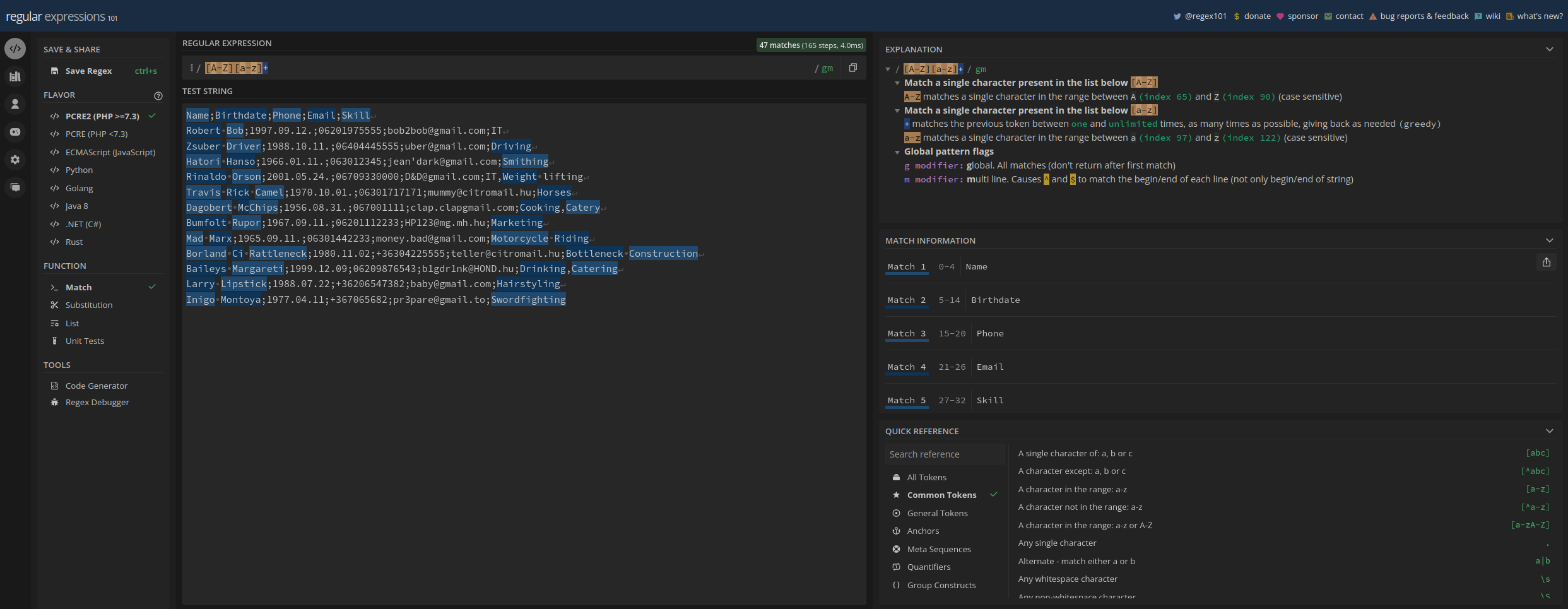Collapse the Match Information panel
The height and width of the screenshot is (609, 1568).
(x=1549, y=240)
